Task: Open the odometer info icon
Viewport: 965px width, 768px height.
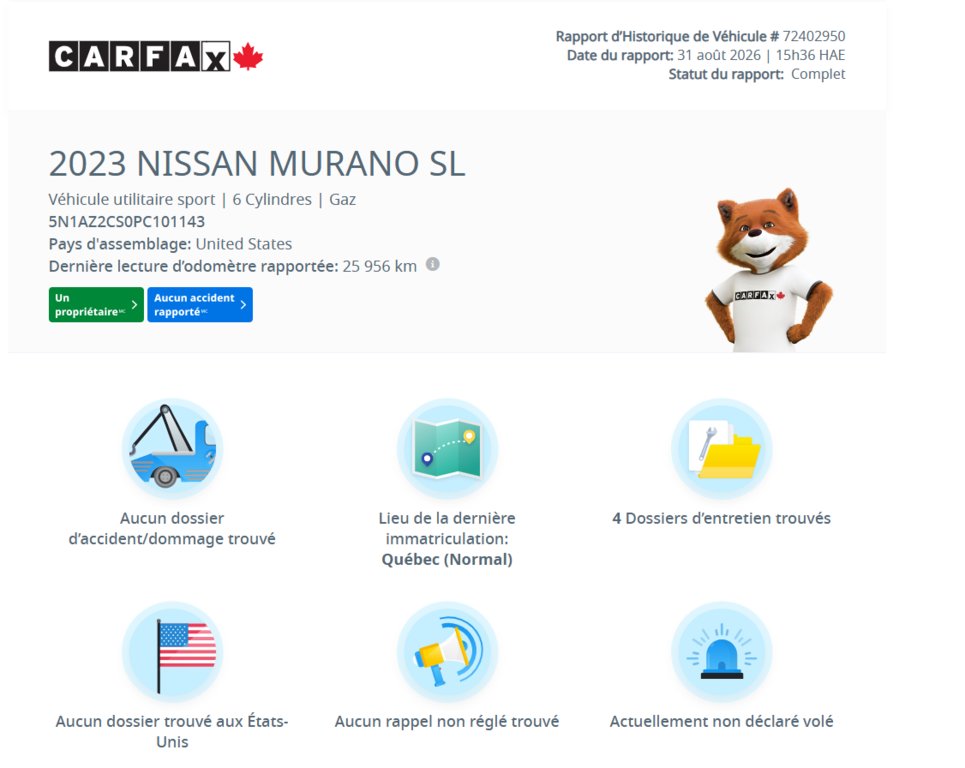Action: 433,264
